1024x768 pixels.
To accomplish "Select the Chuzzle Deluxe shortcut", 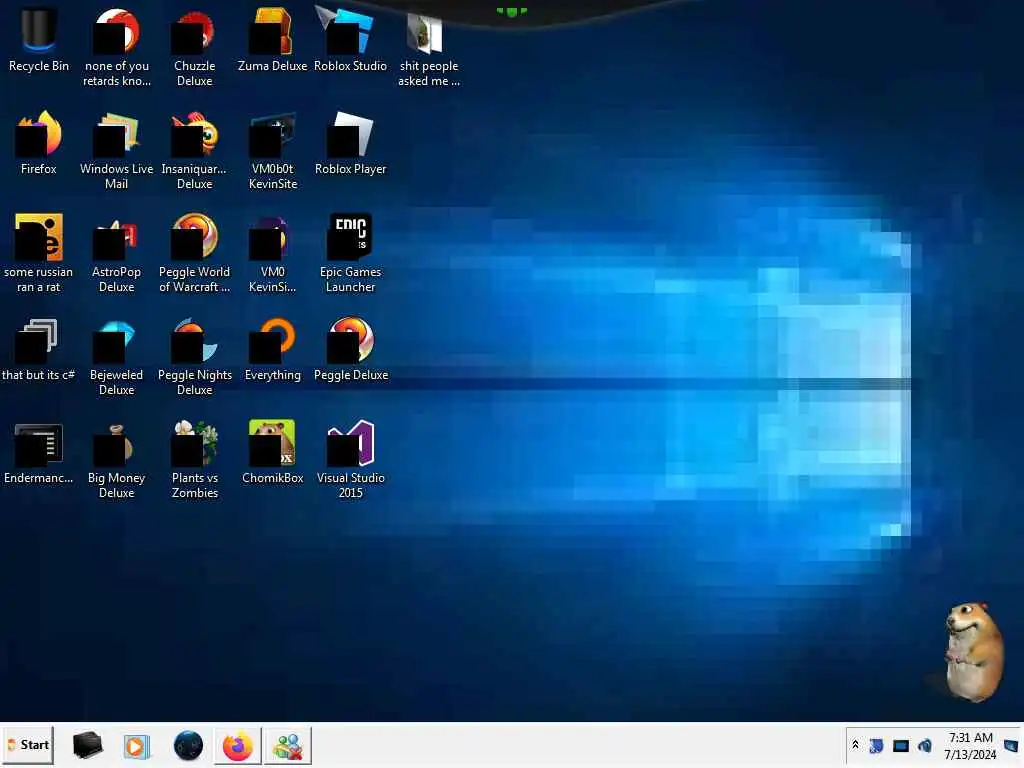I will [195, 47].
